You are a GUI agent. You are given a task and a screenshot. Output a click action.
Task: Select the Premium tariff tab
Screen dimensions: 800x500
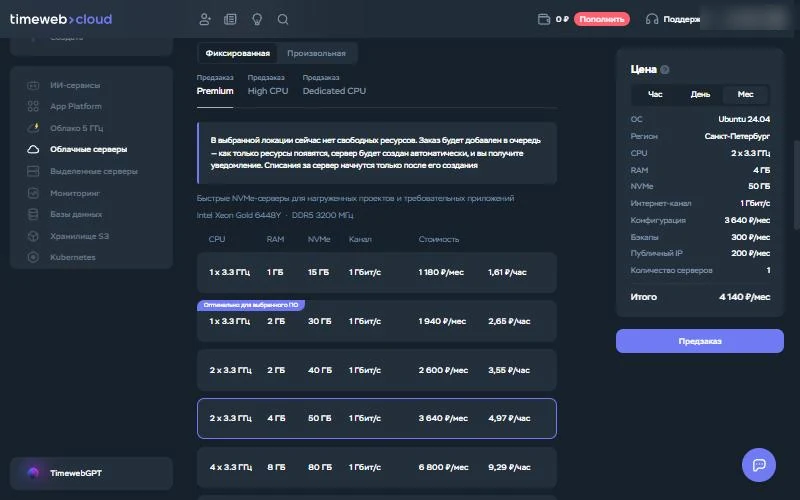pyautogui.click(x=215, y=91)
